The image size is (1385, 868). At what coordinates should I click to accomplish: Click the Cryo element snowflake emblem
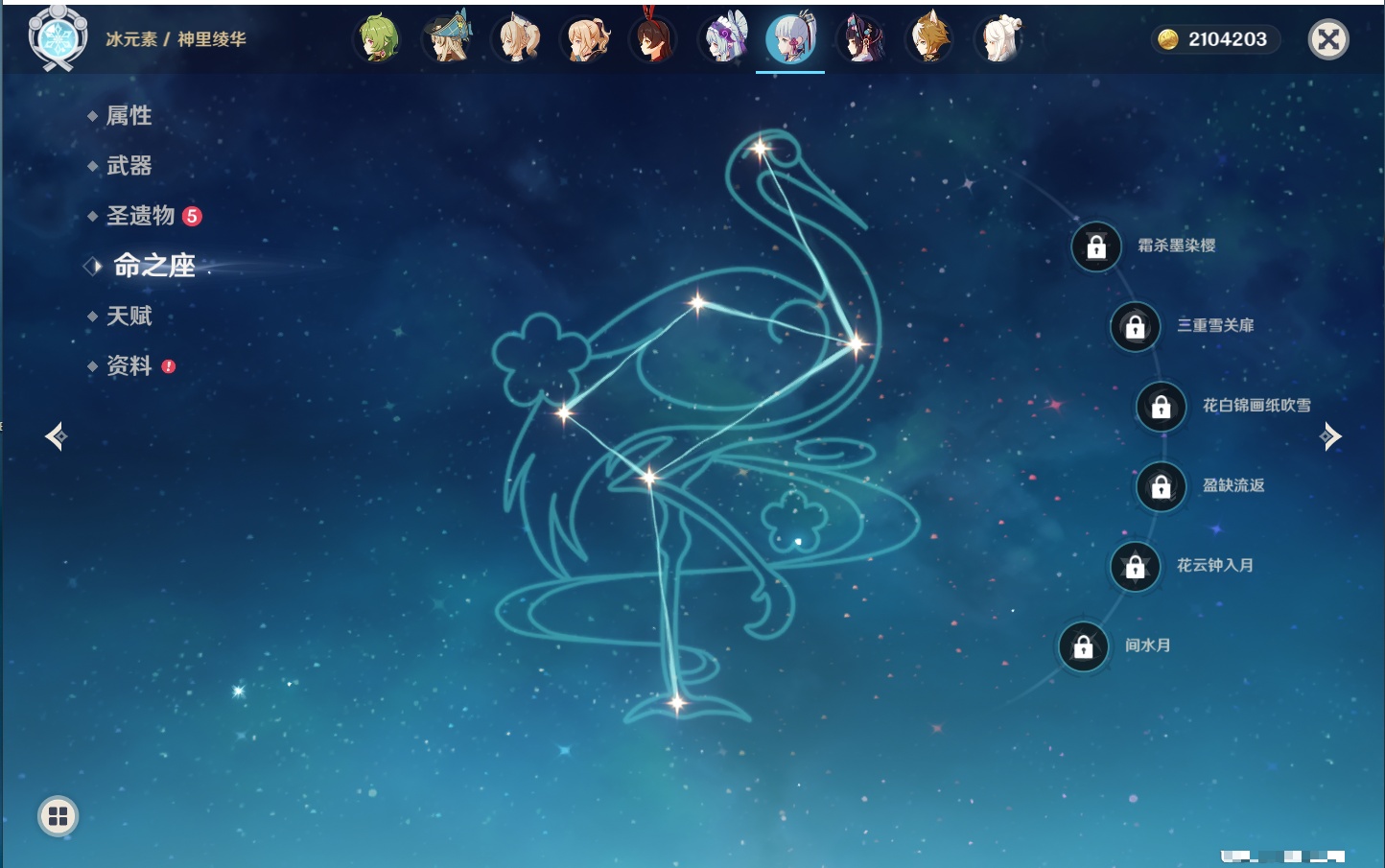tap(57, 38)
